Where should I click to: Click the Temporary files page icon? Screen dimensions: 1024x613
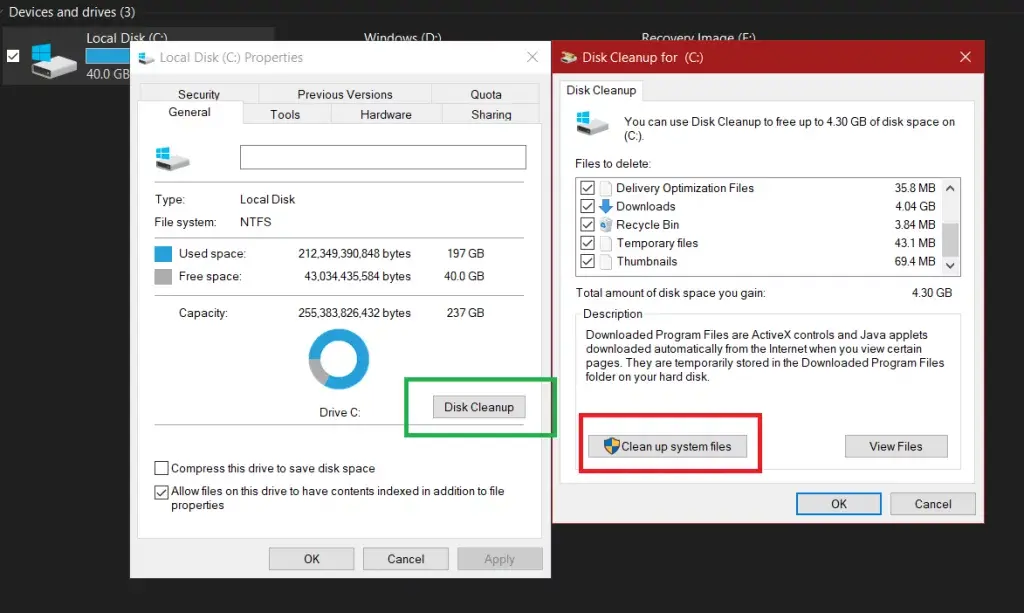[x=605, y=243]
